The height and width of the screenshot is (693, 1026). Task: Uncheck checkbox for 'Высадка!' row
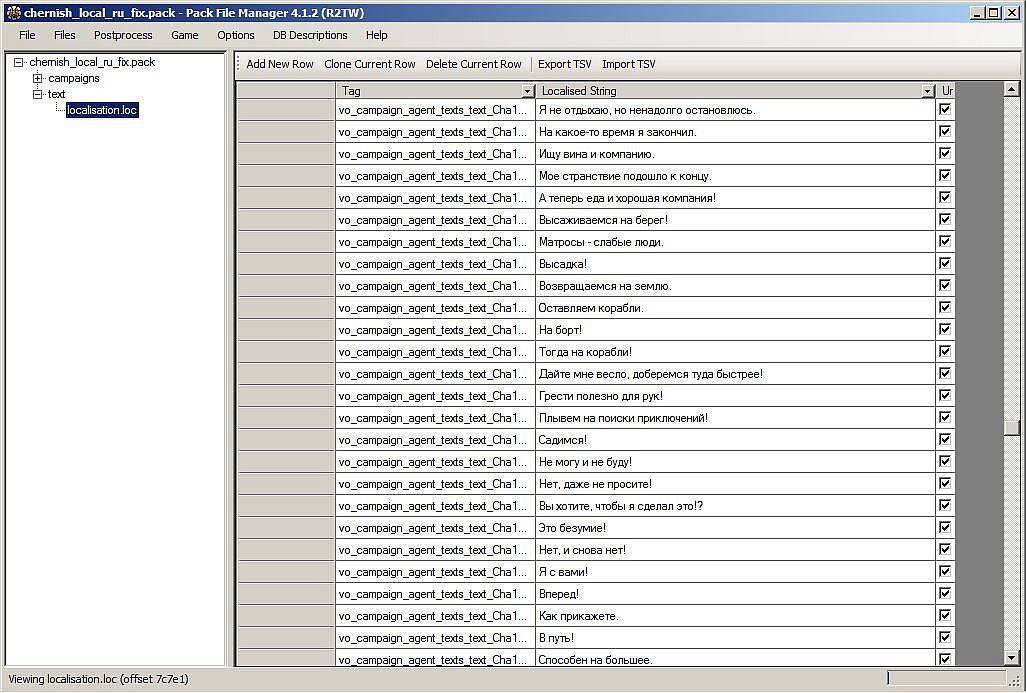coord(944,264)
